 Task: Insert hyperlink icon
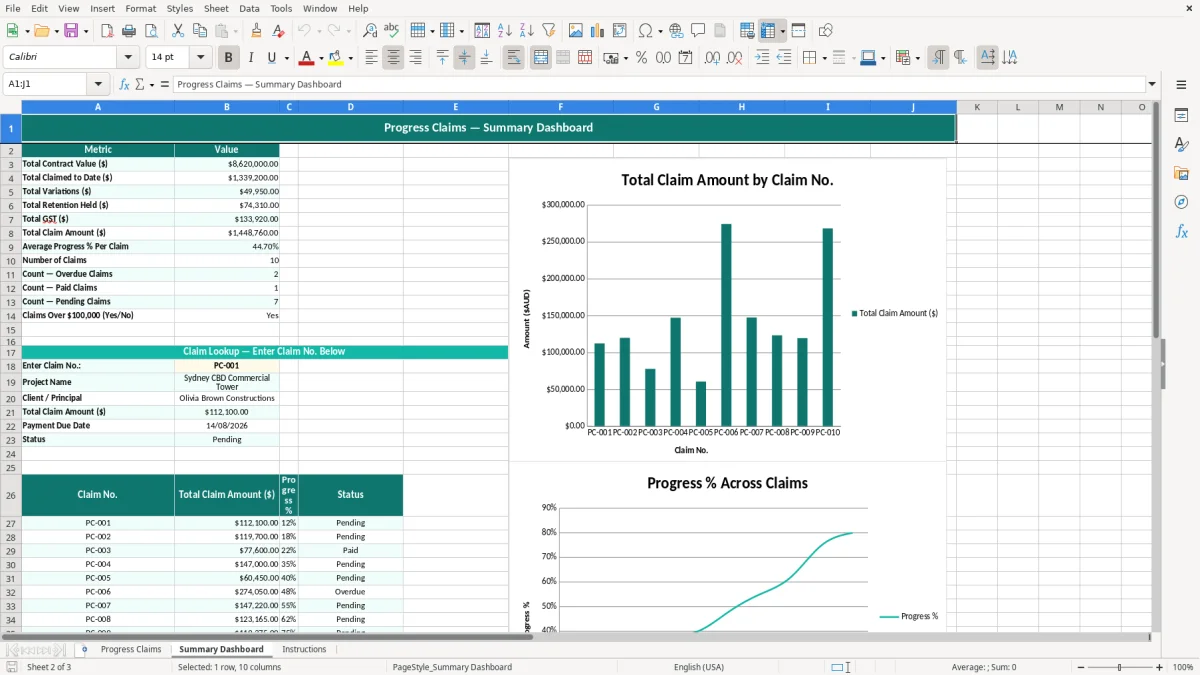pos(676,31)
